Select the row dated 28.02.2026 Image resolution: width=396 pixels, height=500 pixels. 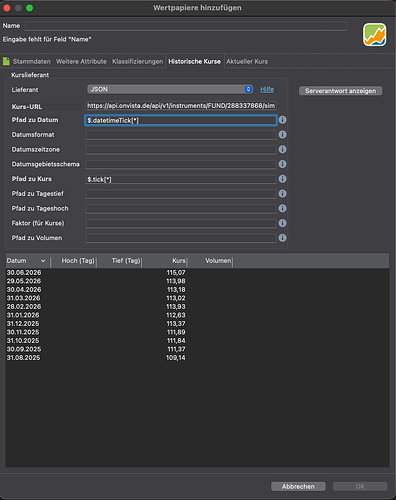197,307
